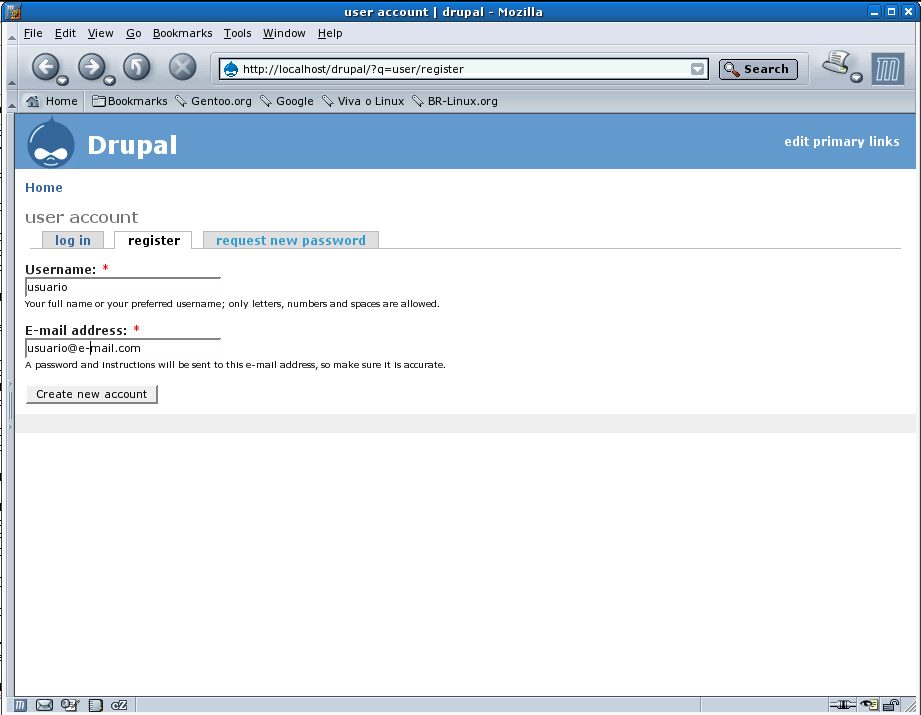Screen dimensions: 921x715
Task: Open the File menu
Action: 33,33
